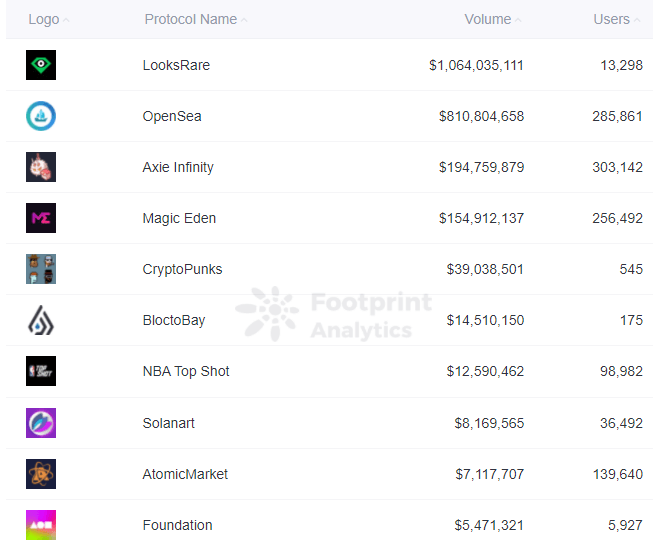
Task: Sort table by Volume column header
Action: 488,19
